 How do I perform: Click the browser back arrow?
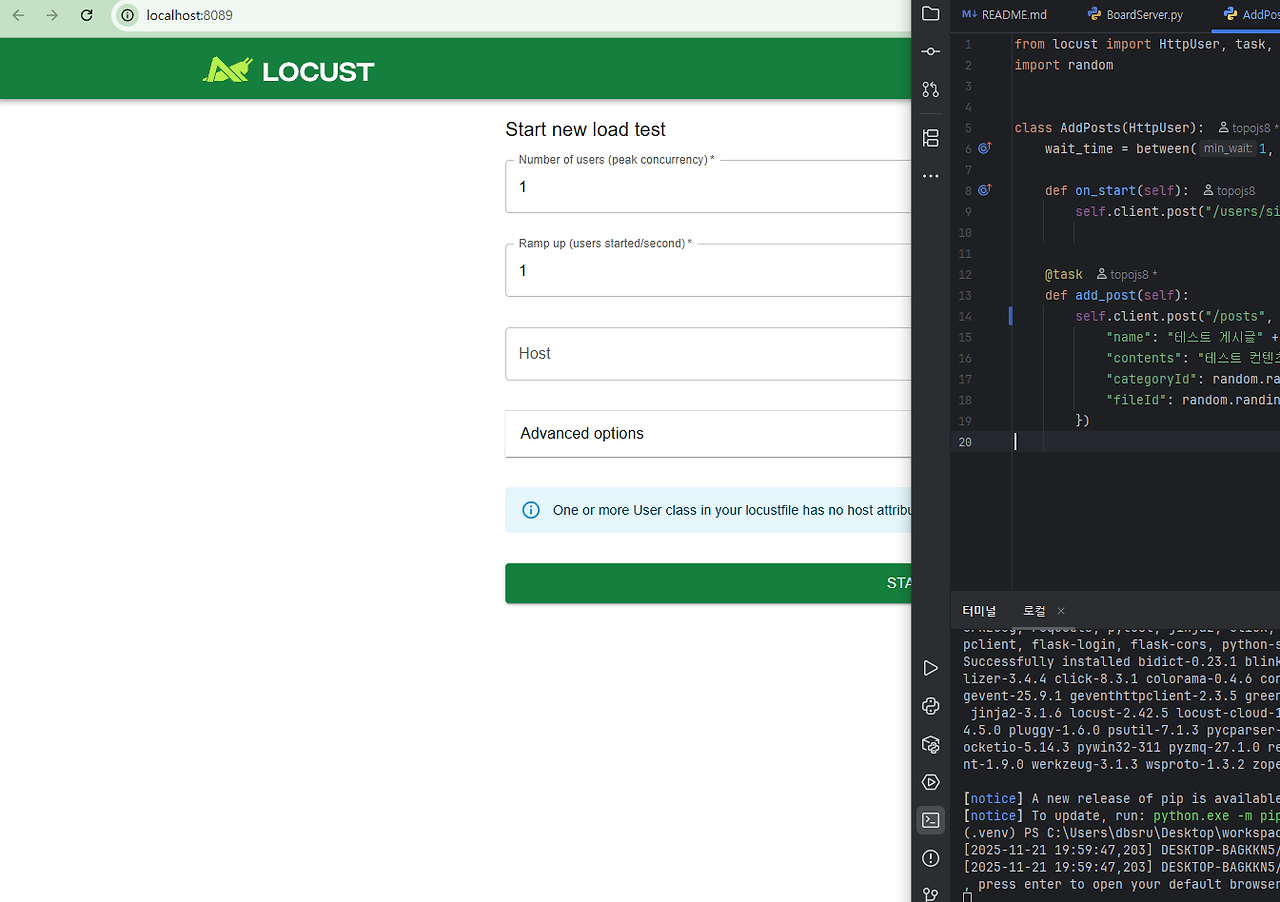pyautogui.click(x=18, y=15)
